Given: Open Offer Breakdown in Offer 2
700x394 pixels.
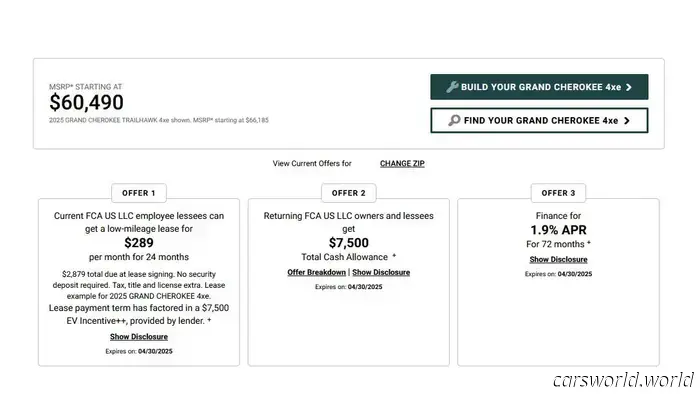Looking at the screenshot, I should [317, 272].
